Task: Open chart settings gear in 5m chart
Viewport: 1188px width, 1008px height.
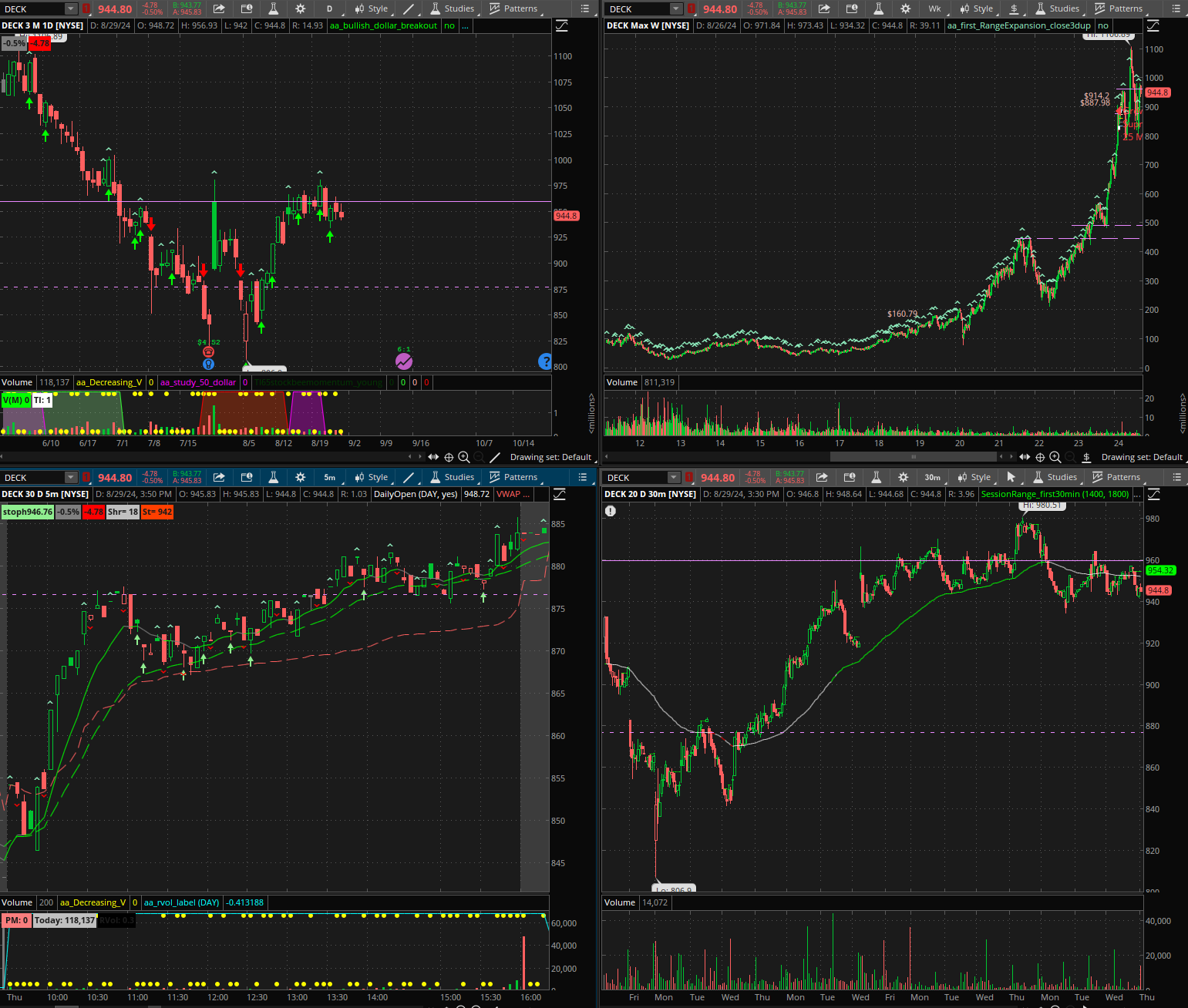Action: pyautogui.click(x=300, y=477)
